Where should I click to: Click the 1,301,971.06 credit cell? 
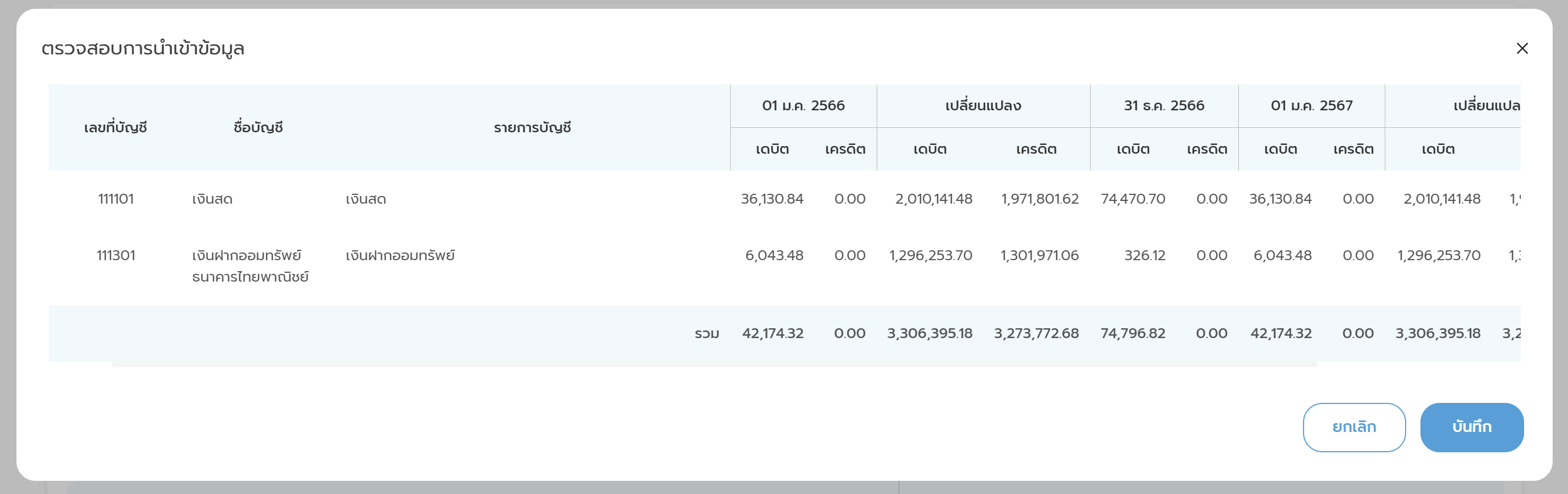[1039, 255]
